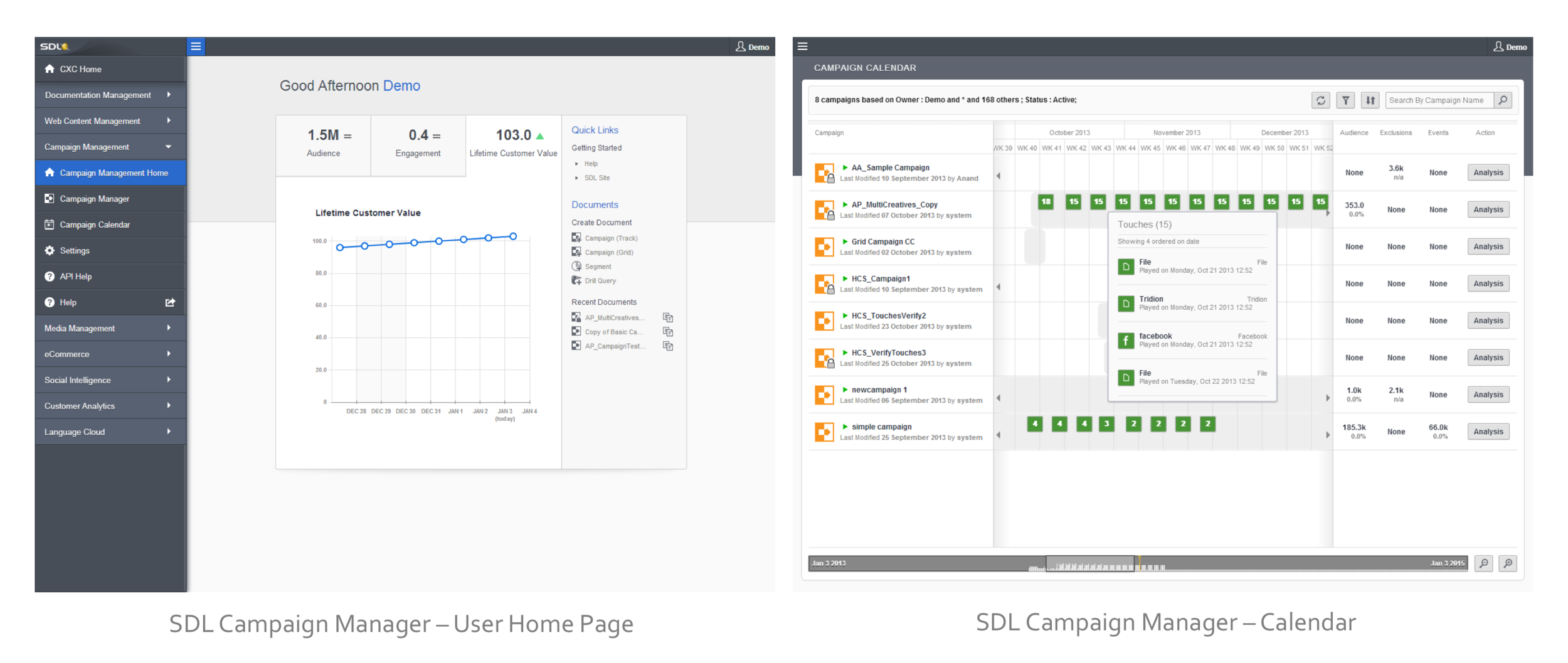This screenshot has height=663, width=1568.
Task: Click sort order icon in calendar toolbar
Action: point(1370,100)
